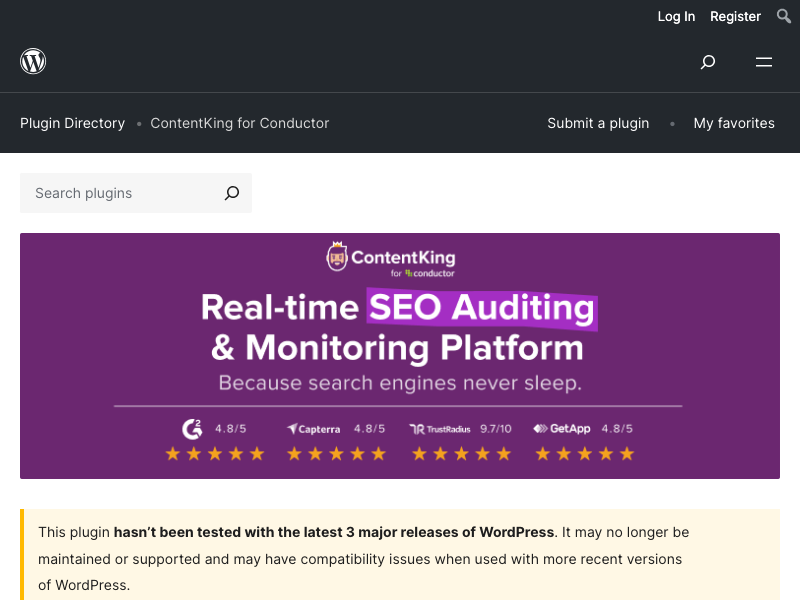Click the 'Real-time' heading word
The width and height of the screenshot is (800, 600).
tap(280, 308)
